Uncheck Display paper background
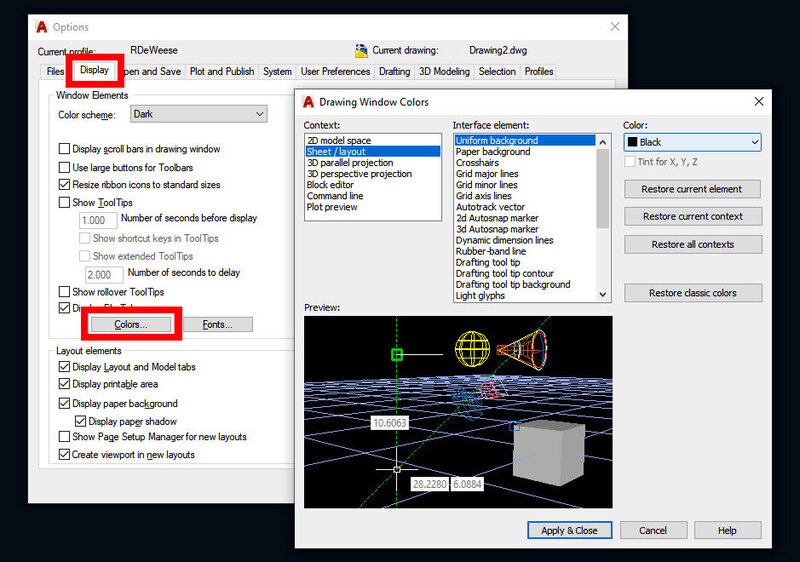 64,403
